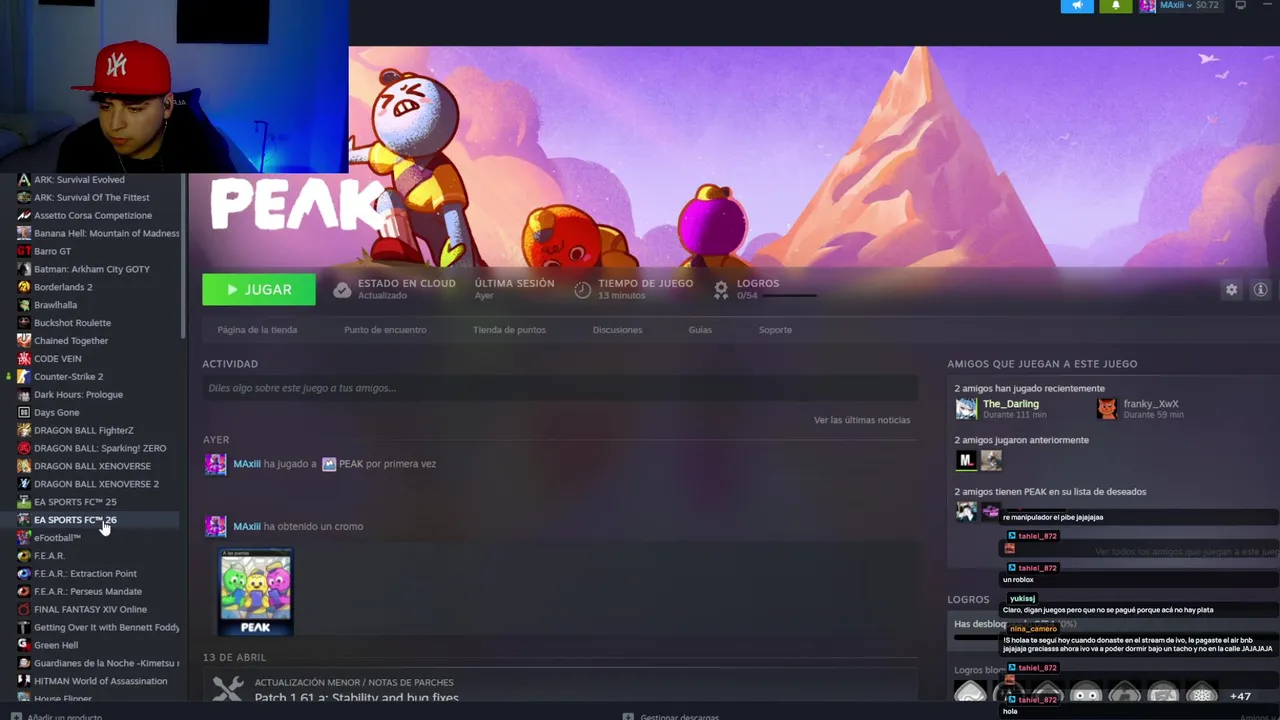Click the M avatar under amigos jugaron anteriormente
Screen dimensions: 1280x720
pos(965,460)
